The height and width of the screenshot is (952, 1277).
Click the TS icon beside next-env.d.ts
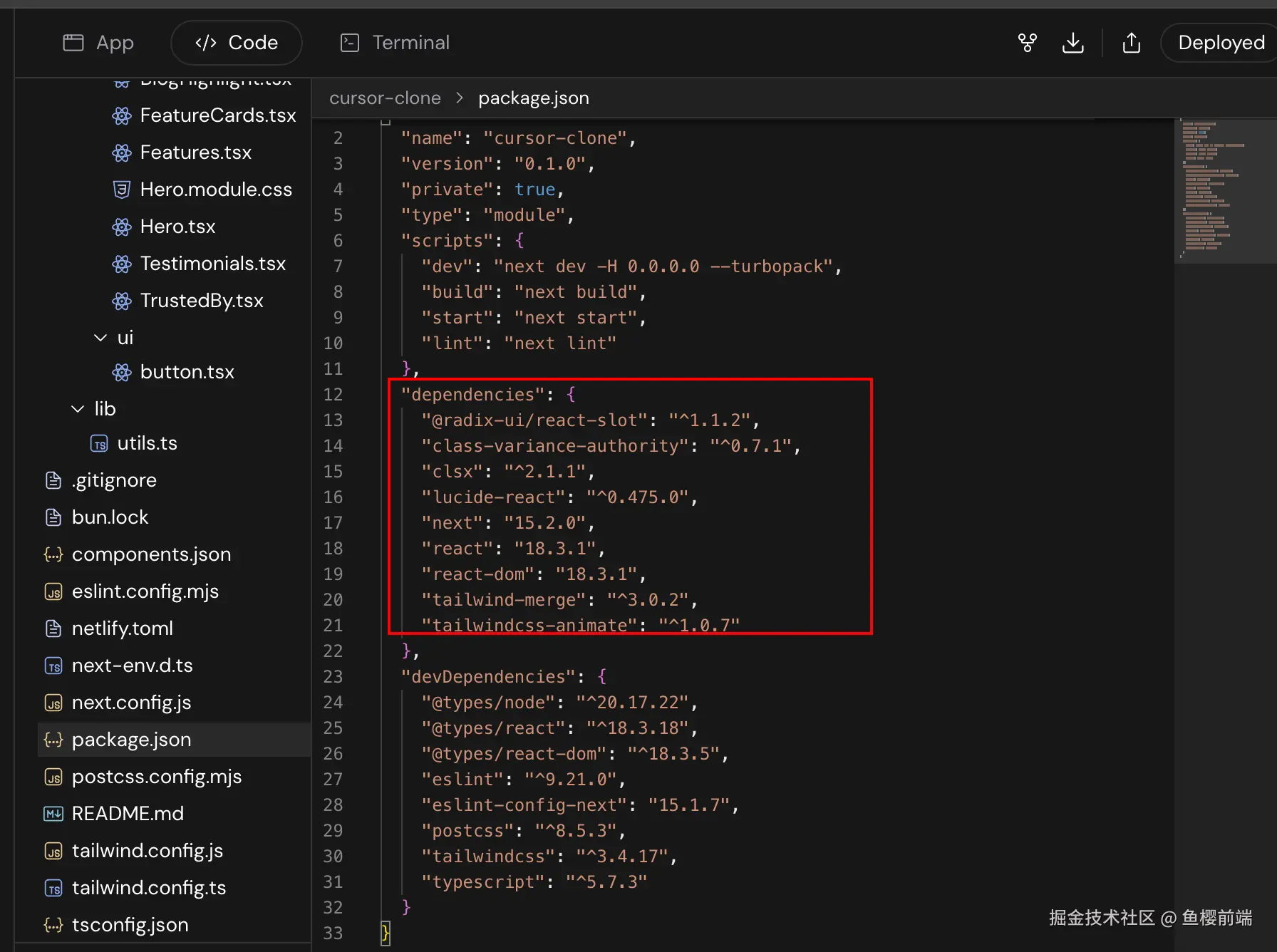pos(53,666)
